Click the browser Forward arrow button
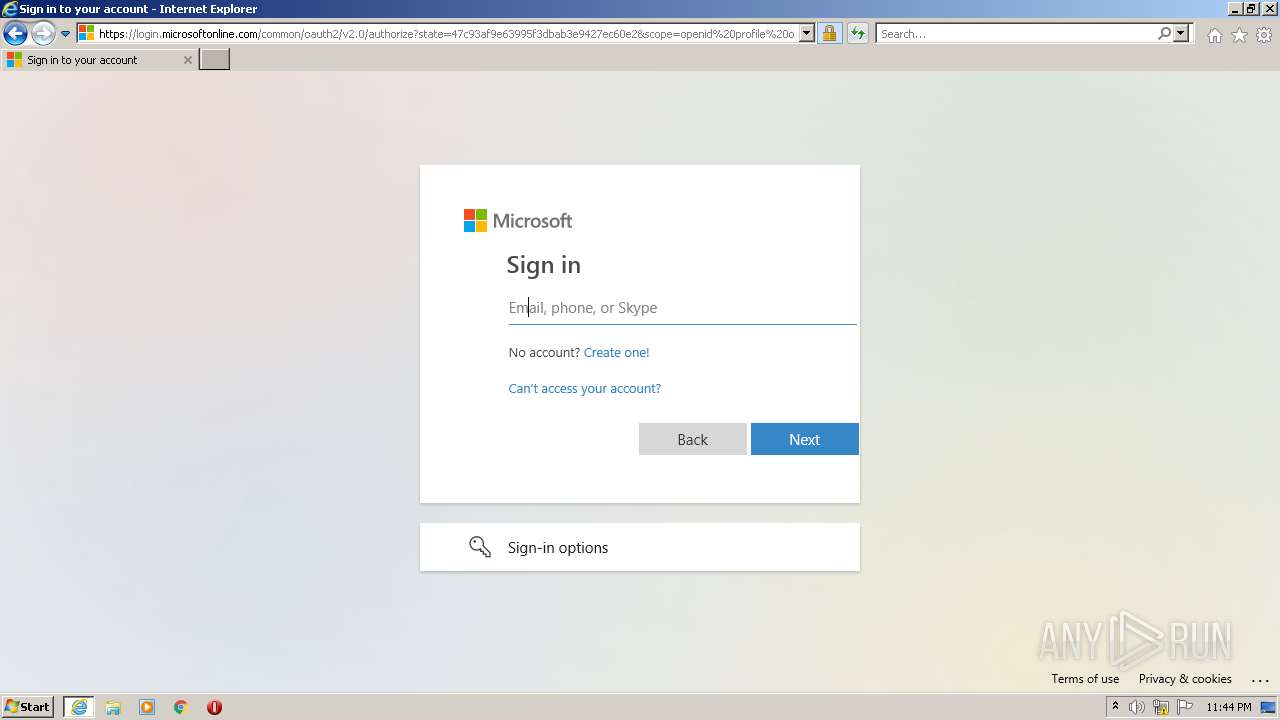The image size is (1280, 720). [x=43, y=34]
